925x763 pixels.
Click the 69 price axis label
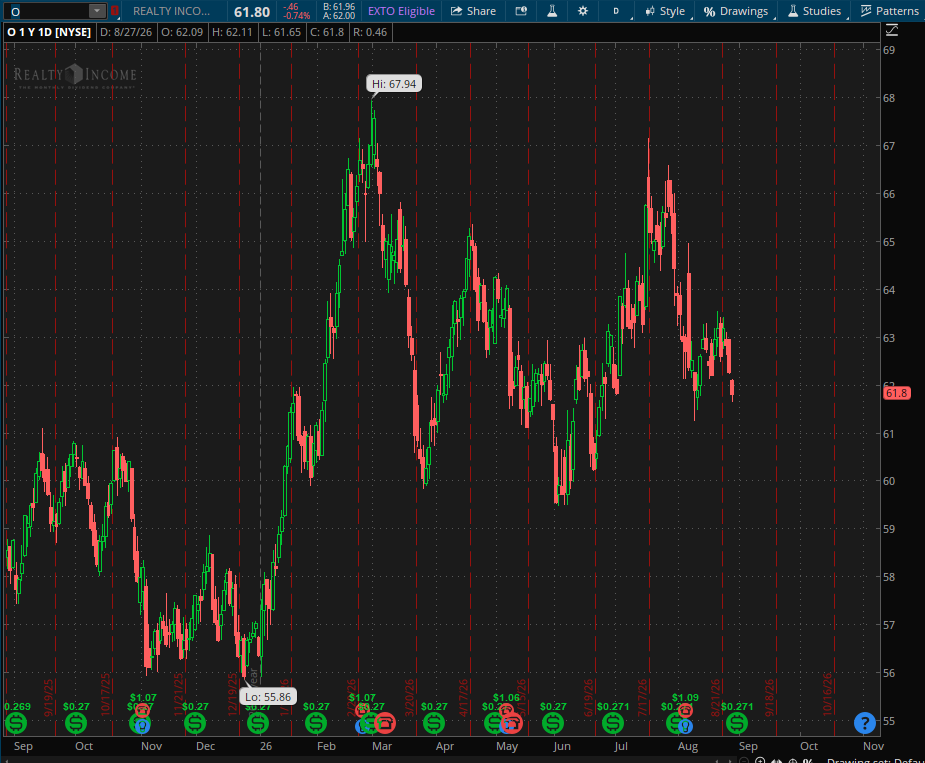[x=888, y=50]
